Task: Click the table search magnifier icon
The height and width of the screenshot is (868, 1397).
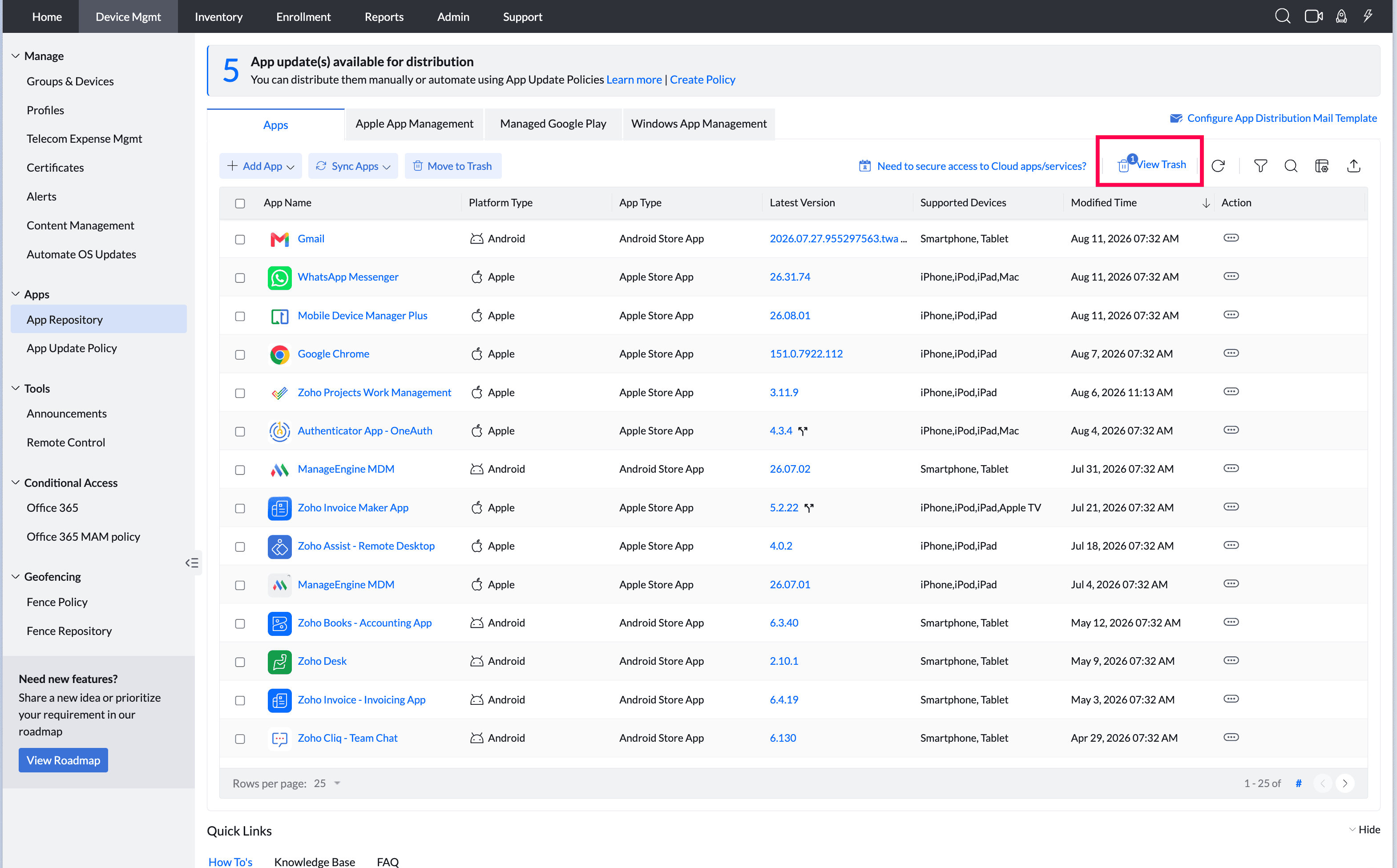Action: coord(1291,166)
